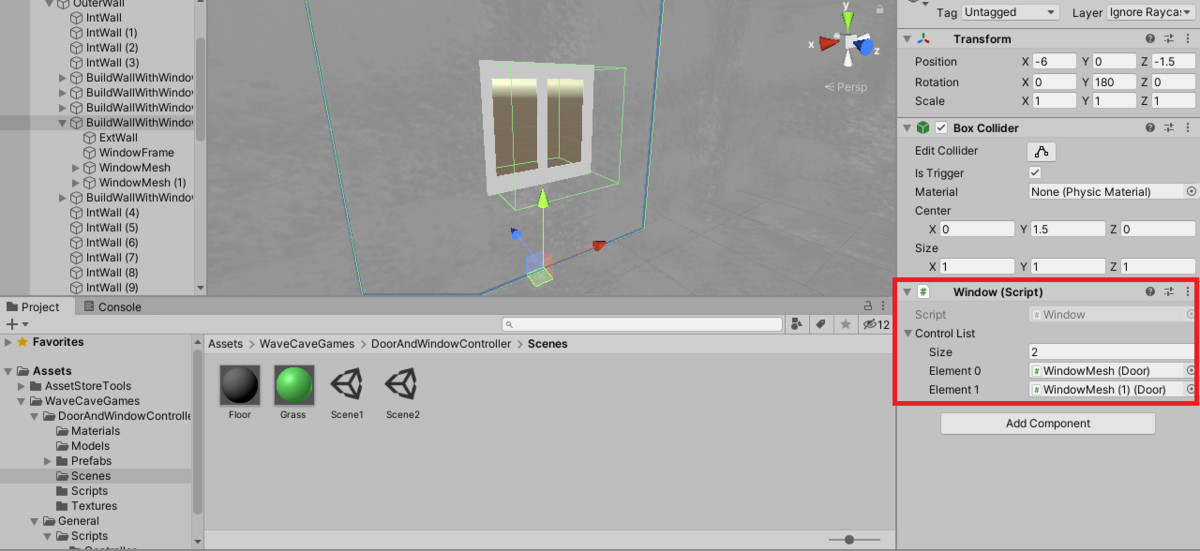Click the Project create plus button
Image resolution: width=1200 pixels, height=551 pixels.
click(12, 324)
